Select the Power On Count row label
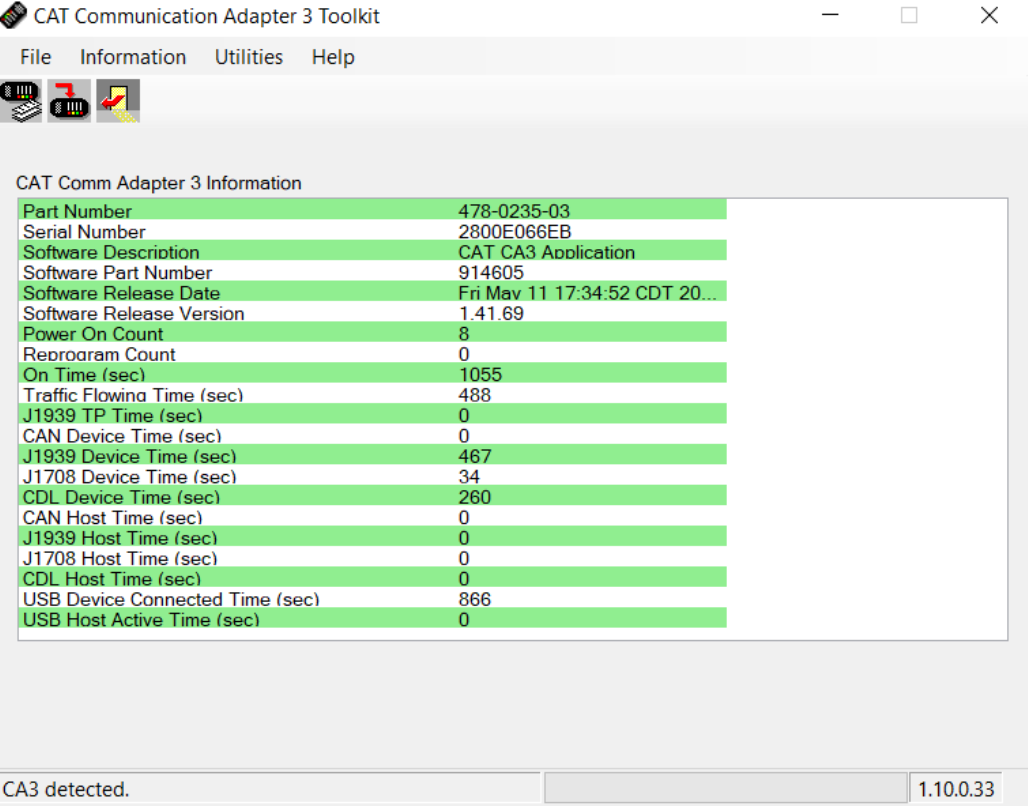 93,334
